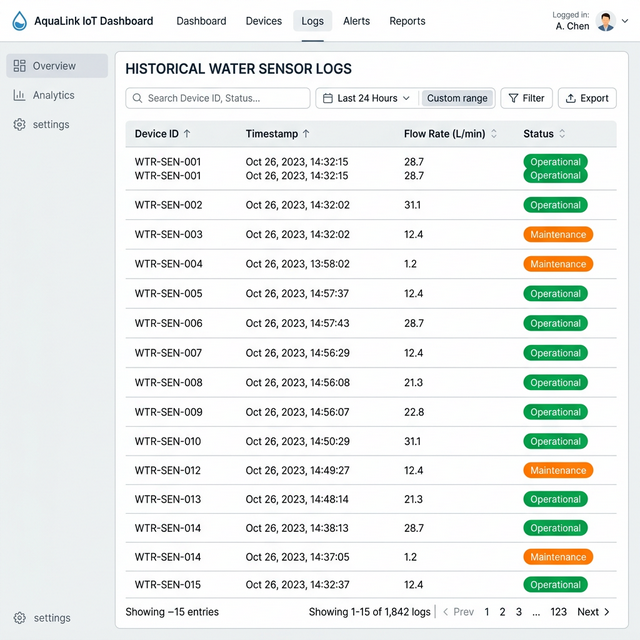The height and width of the screenshot is (640, 640).
Task: Click the user avatar of A. Chen
Action: [605, 21]
